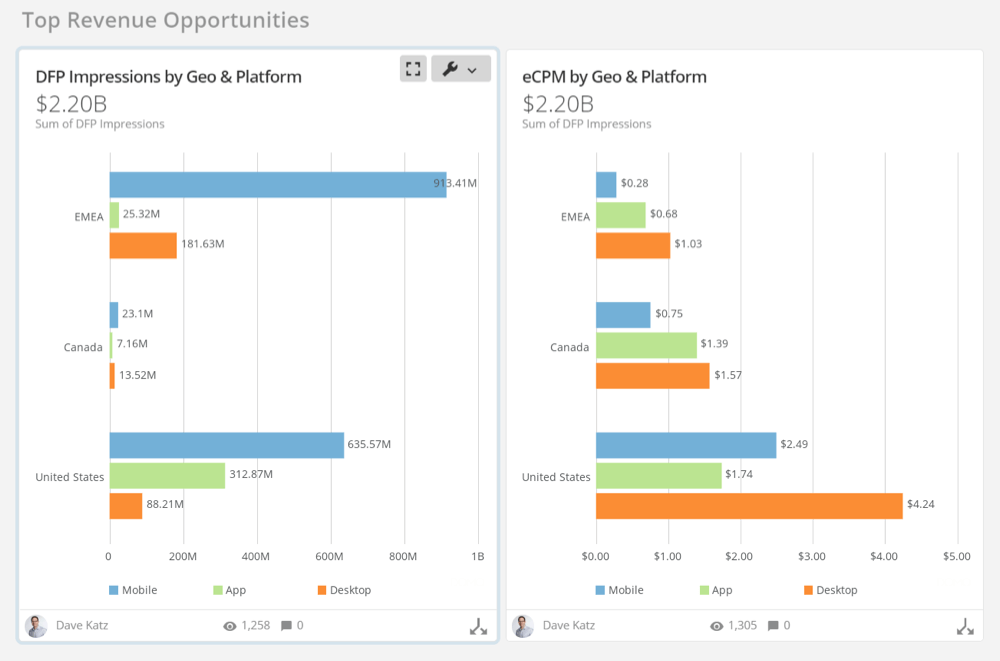Screen dimensions: 1000x661
Task: Toggle Mobile legend in DFP Impressions chart
Action: [x=133, y=590]
